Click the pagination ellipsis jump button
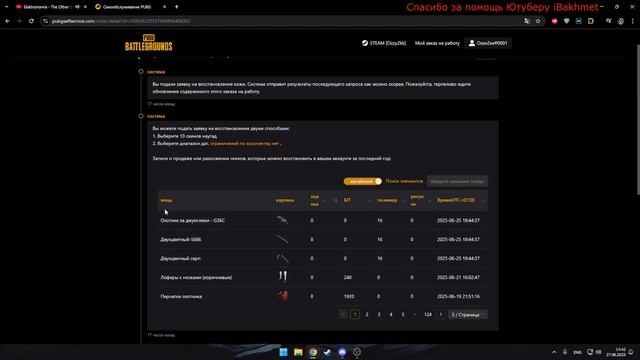Viewport: 640px width, 360px height. [415, 314]
